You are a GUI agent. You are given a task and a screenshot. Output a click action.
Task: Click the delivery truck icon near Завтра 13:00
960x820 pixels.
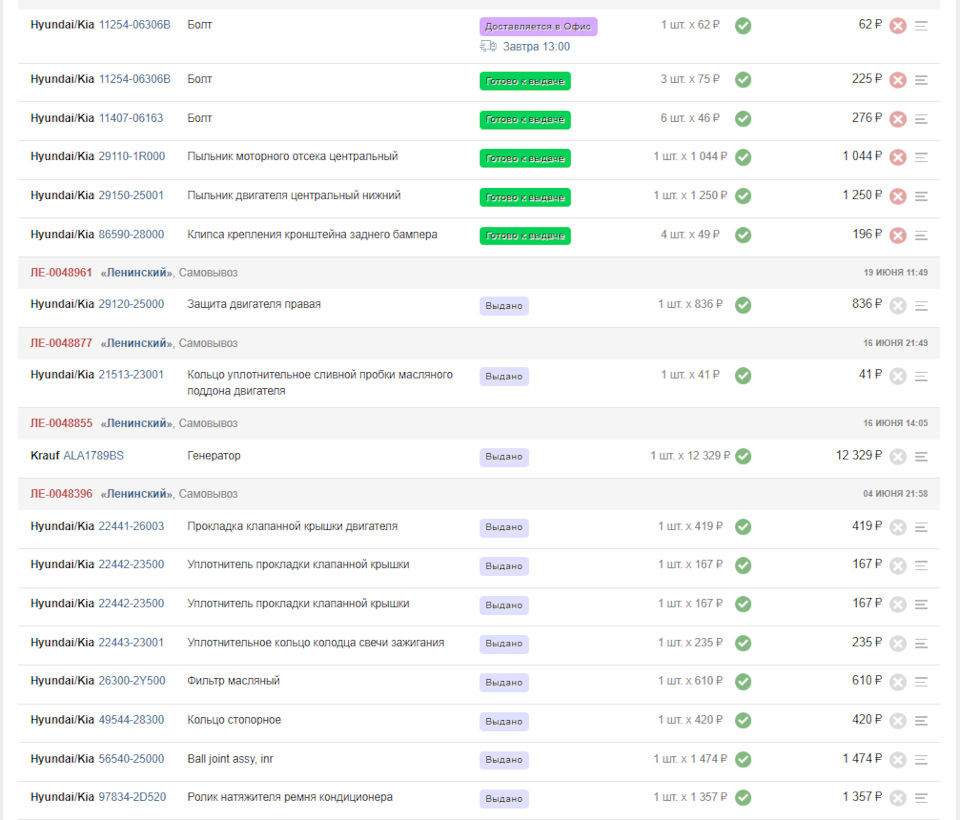pos(488,46)
